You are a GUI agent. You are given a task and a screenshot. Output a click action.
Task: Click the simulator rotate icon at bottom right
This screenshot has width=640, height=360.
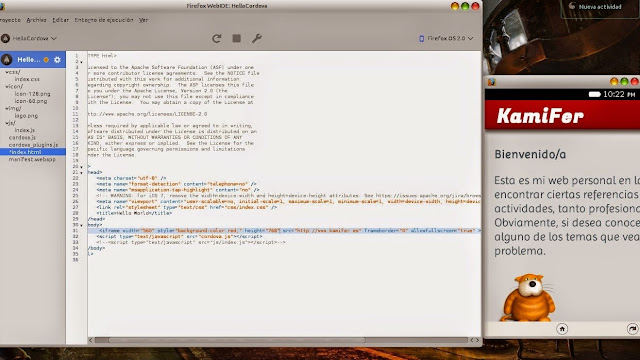(632, 329)
